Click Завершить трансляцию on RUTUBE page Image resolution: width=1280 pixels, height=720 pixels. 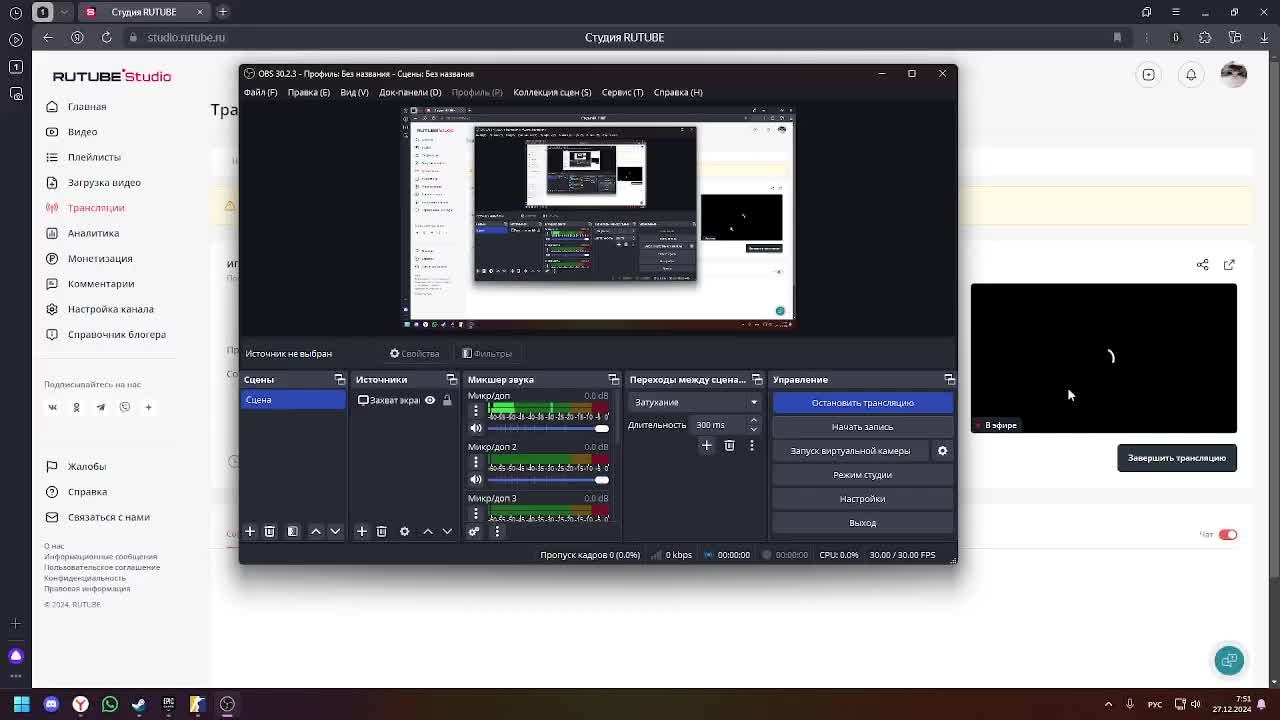pos(1177,458)
